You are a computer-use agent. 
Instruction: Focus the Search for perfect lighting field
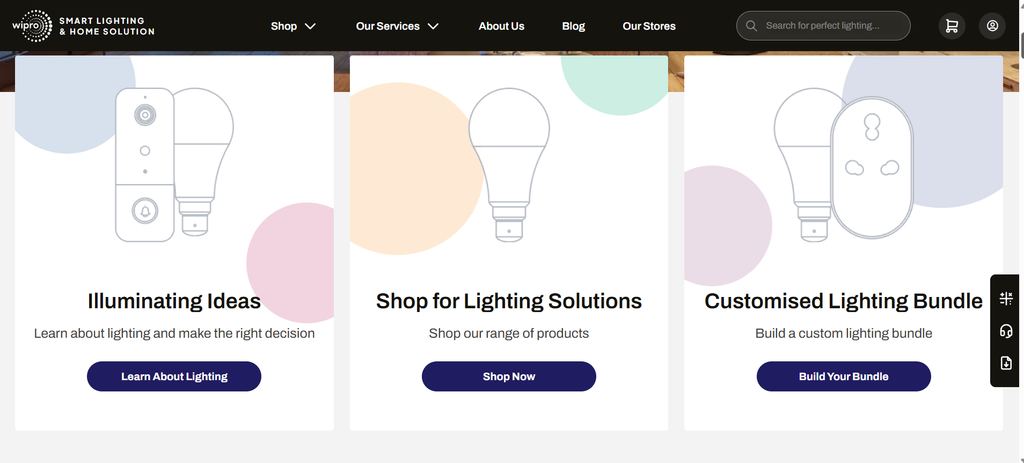[x=823, y=26]
